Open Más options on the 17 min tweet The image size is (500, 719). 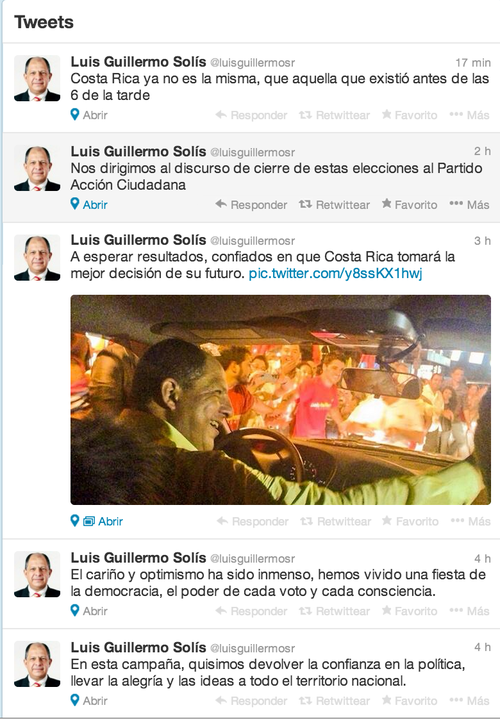[x=470, y=115]
